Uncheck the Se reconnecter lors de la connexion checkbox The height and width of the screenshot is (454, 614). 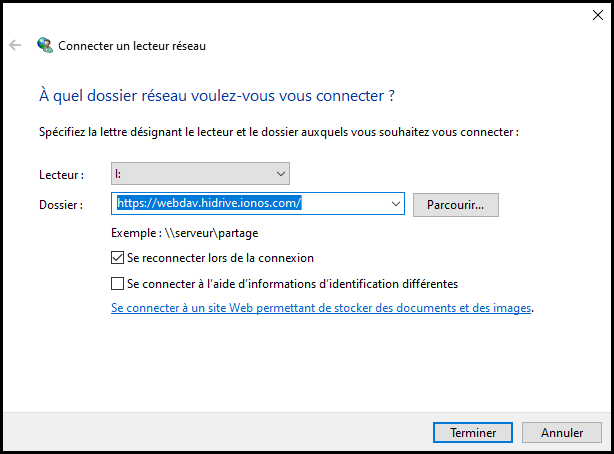[117, 258]
